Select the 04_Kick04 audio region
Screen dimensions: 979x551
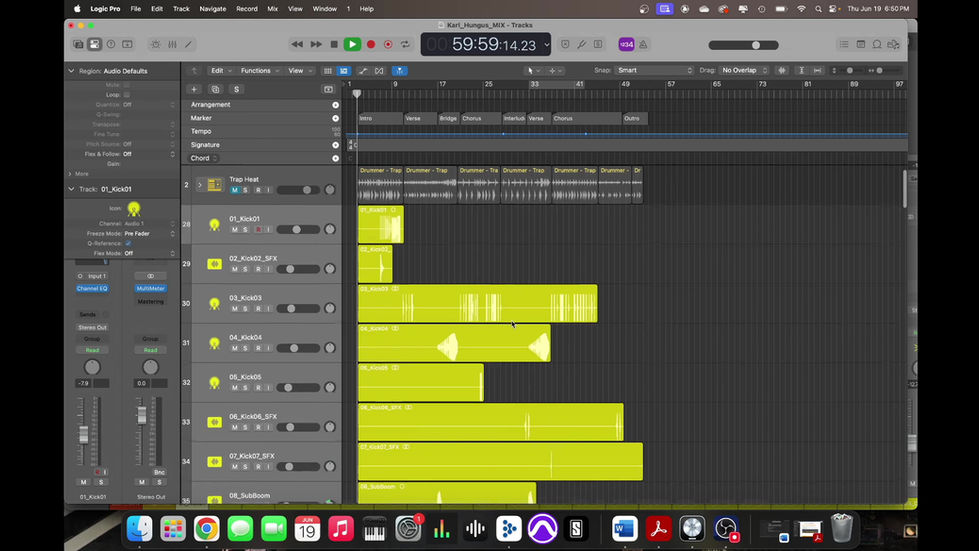point(454,343)
